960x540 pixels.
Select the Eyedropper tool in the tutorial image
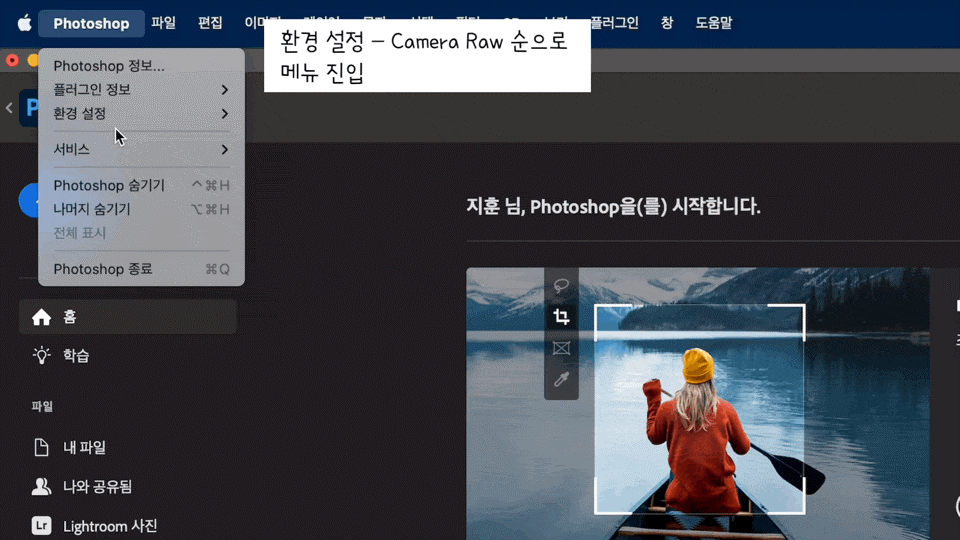pyautogui.click(x=561, y=380)
